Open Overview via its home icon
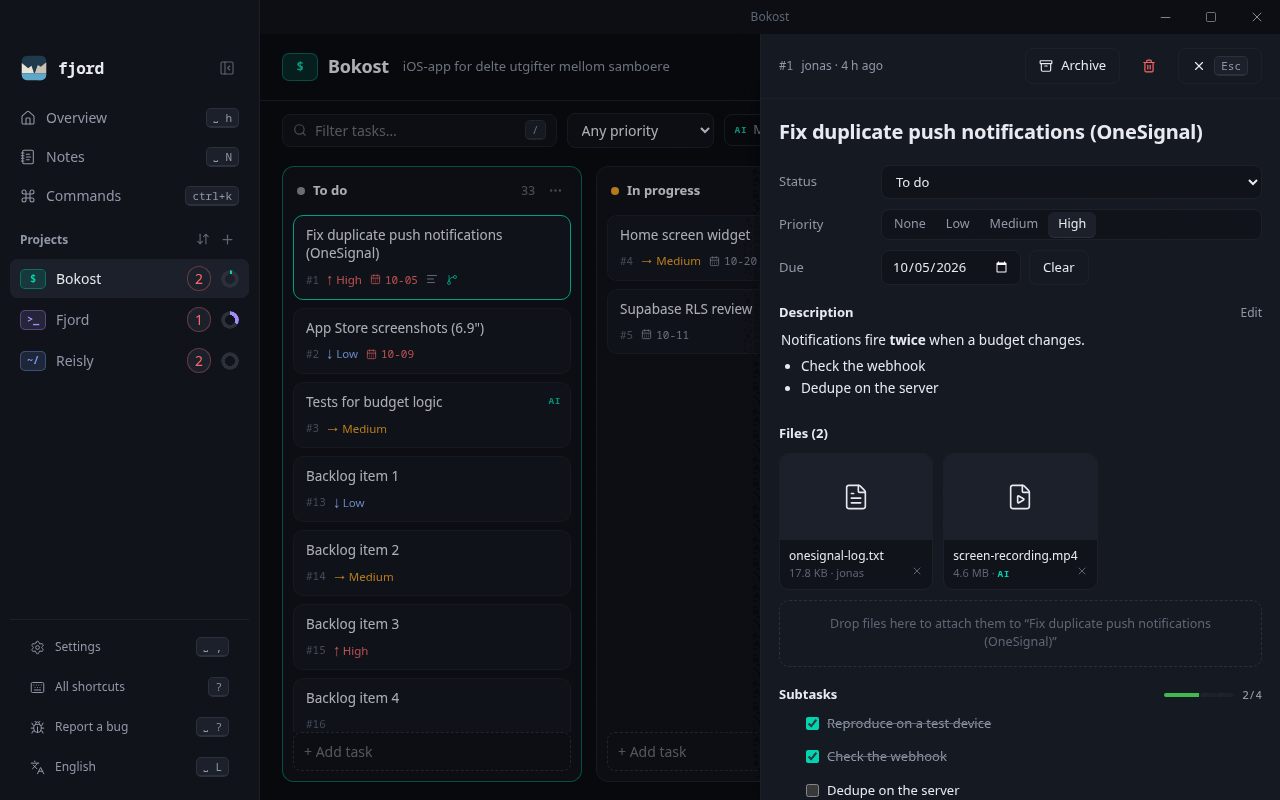Image resolution: width=1280 pixels, height=800 pixels. [28, 118]
